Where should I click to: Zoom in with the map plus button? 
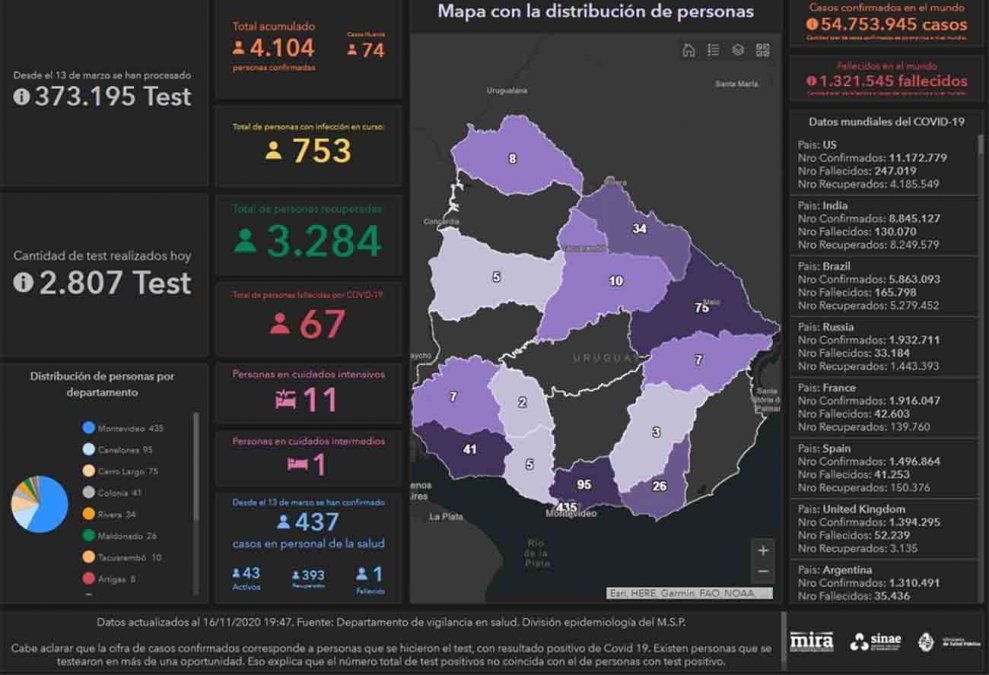click(763, 550)
